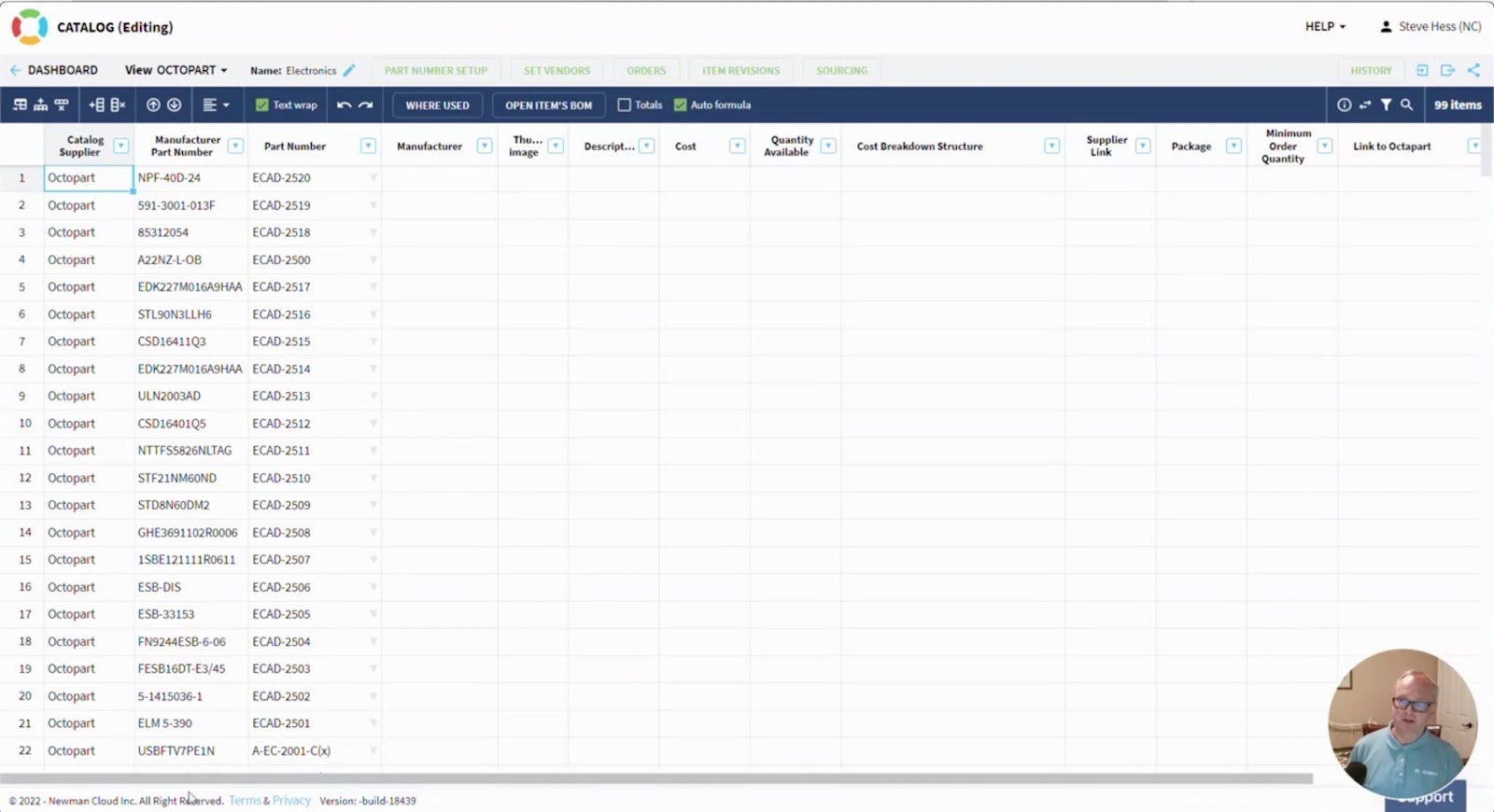
Task: Click the horizontal scrollbar at bottom of table
Action: tap(656, 778)
